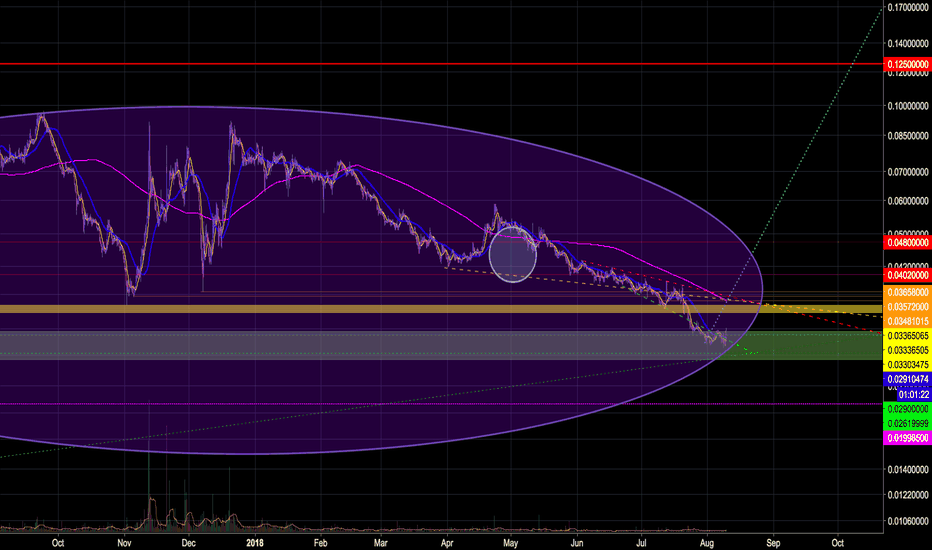Click the 2018 year label on time axis
932x550 pixels.
254,543
